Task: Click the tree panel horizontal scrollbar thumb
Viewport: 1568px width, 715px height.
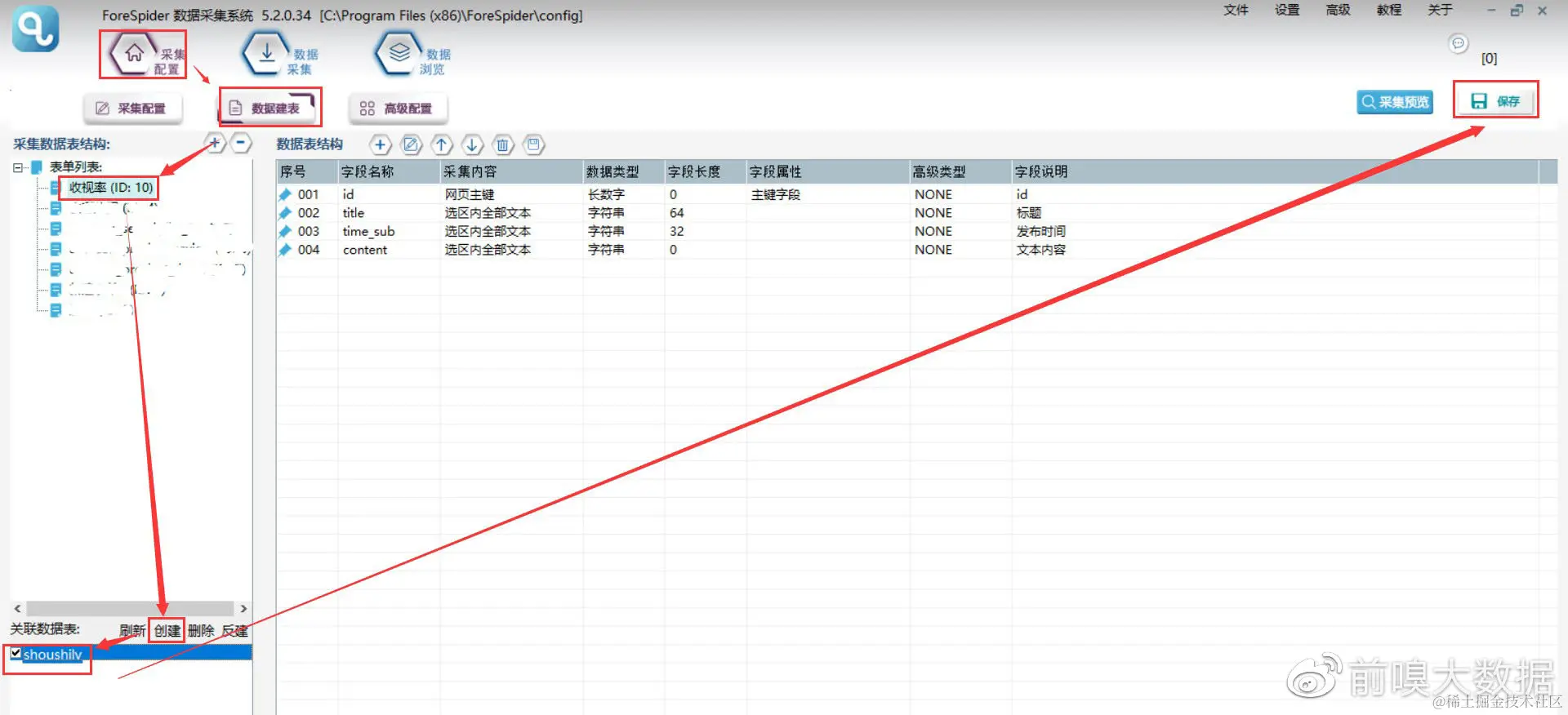Action: click(x=130, y=609)
